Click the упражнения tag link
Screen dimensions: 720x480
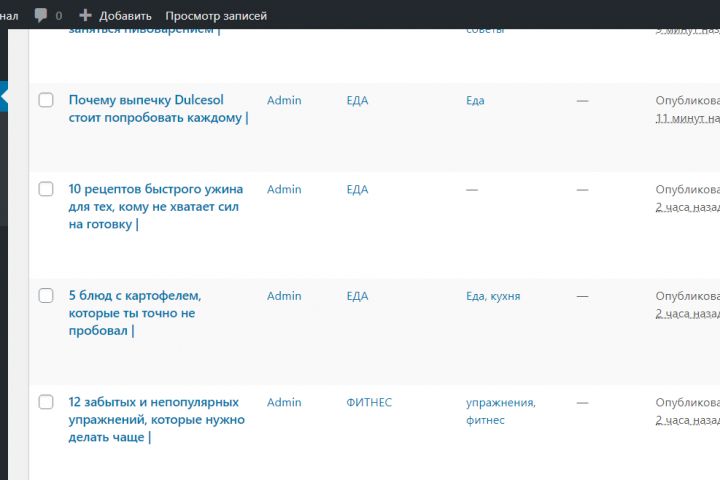(500, 402)
